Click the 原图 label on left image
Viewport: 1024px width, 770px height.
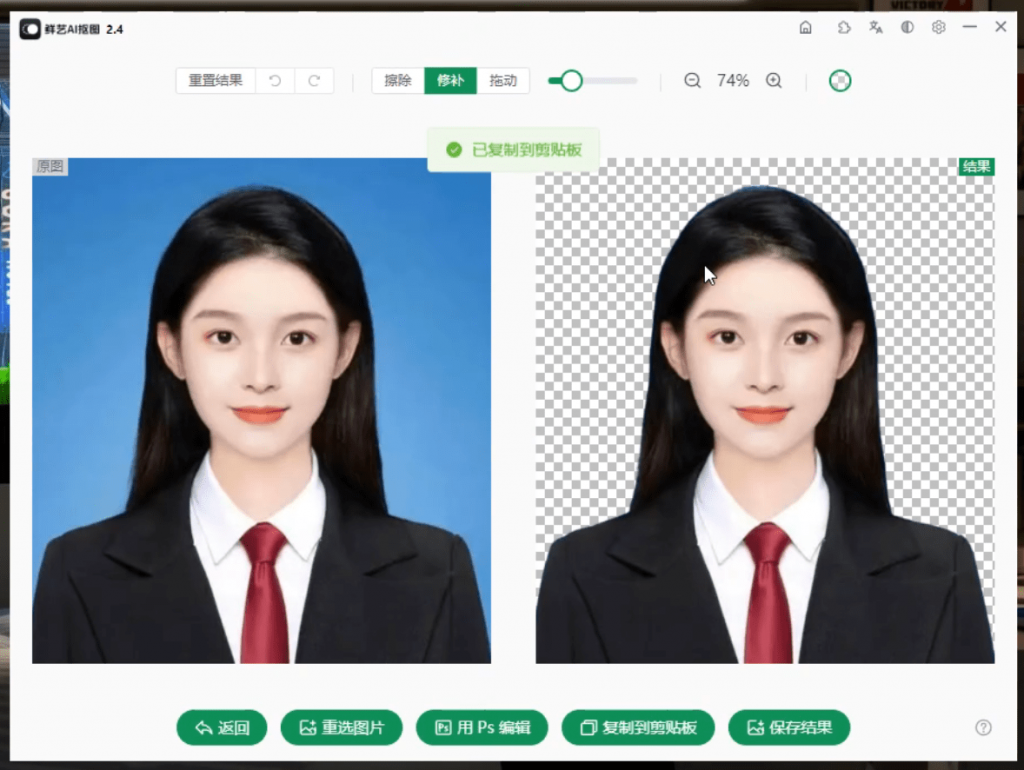[x=50, y=166]
